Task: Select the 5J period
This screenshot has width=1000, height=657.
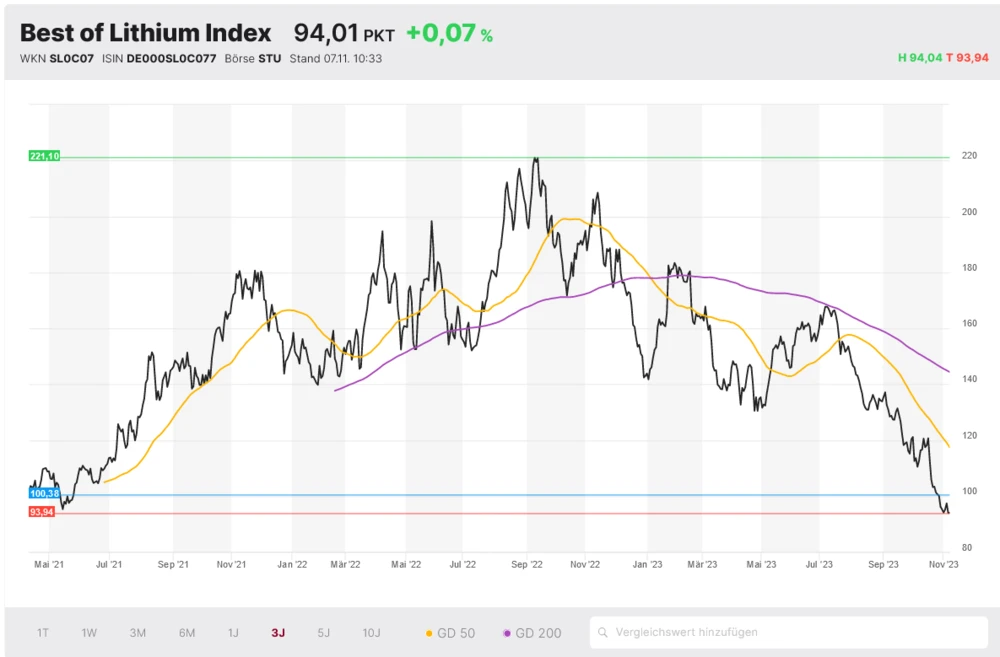Action: pyautogui.click(x=322, y=632)
